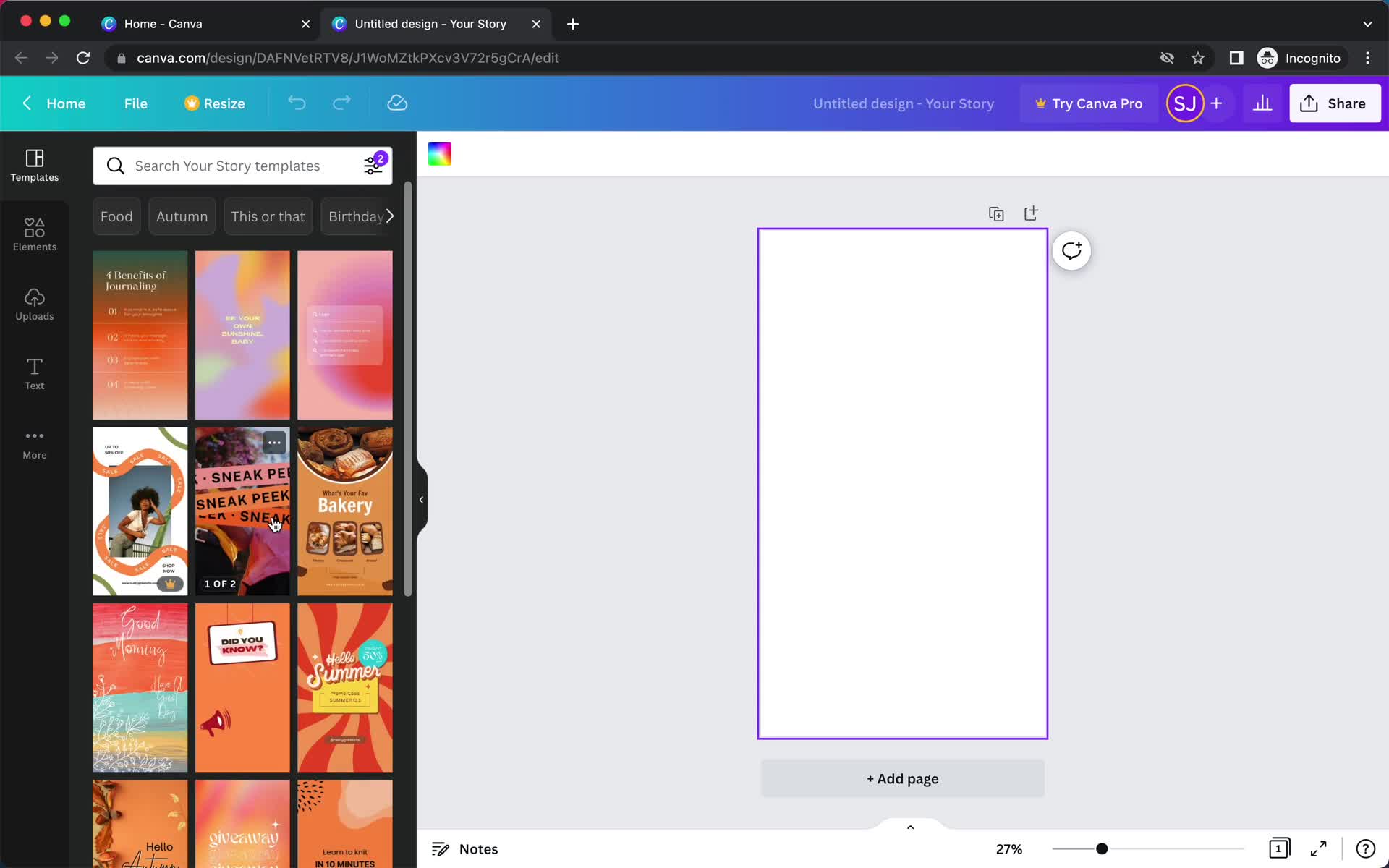This screenshot has width=1389, height=868.
Task: Select the Autumn template category
Action: (181, 216)
